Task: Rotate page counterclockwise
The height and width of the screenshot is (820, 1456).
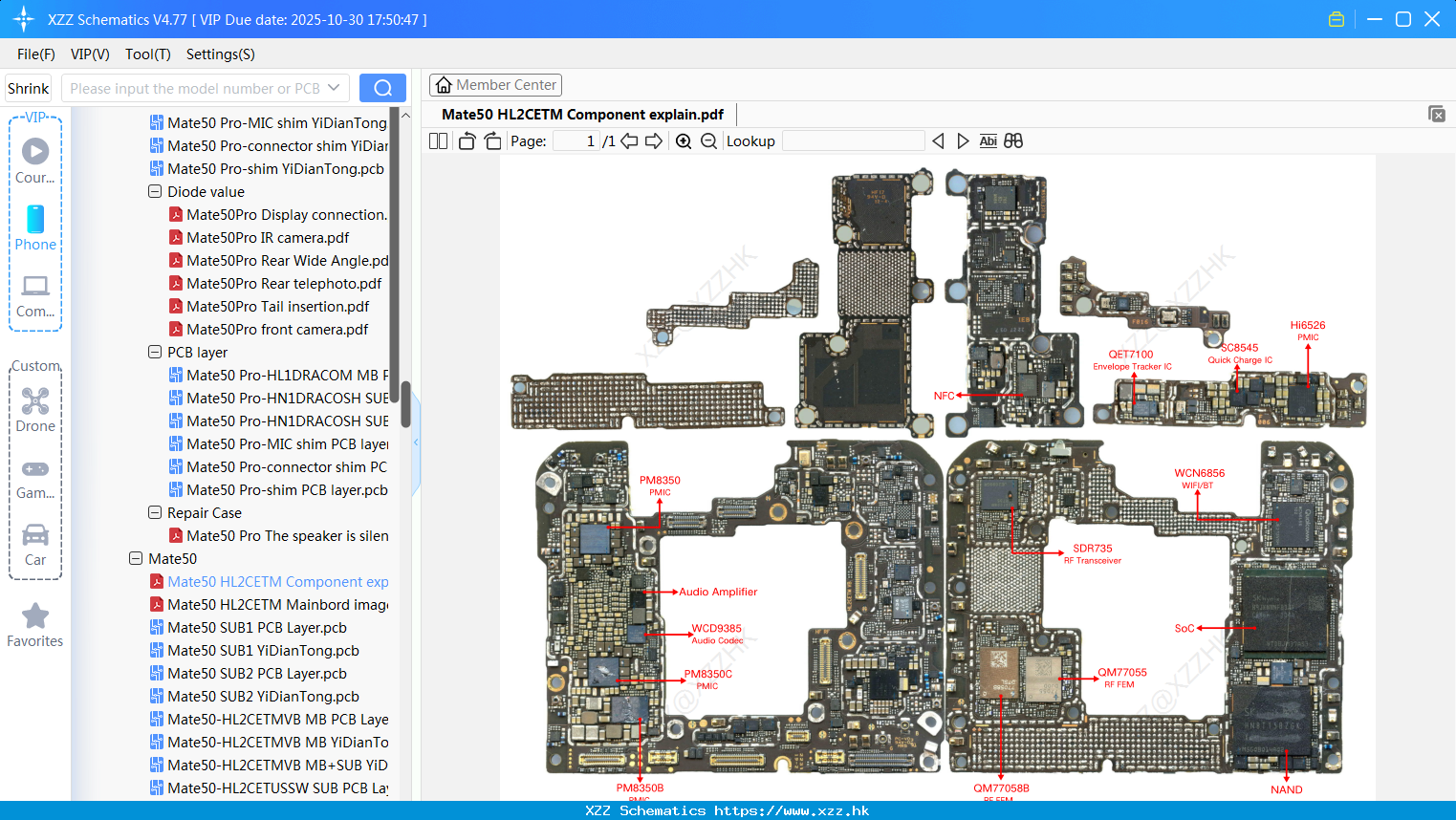Action: (x=467, y=141)
